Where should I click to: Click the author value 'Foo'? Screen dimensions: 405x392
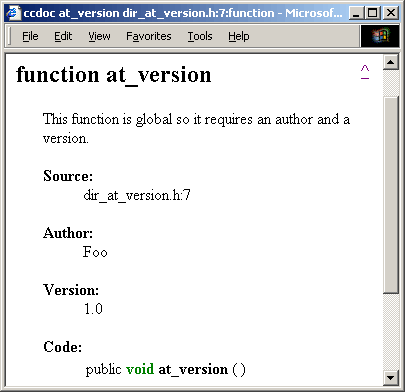[x=95, y=252]
